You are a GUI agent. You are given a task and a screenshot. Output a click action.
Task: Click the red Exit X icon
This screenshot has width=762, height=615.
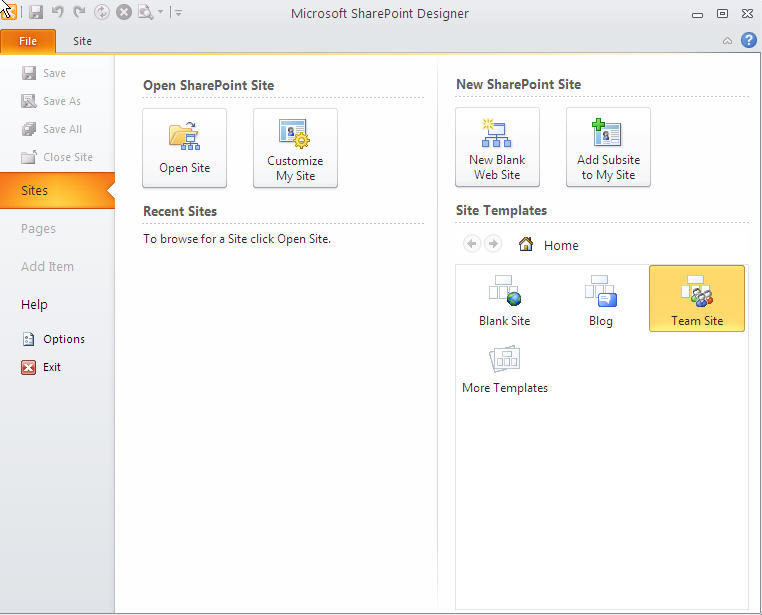pyautogui.click(x=28, y=367)
